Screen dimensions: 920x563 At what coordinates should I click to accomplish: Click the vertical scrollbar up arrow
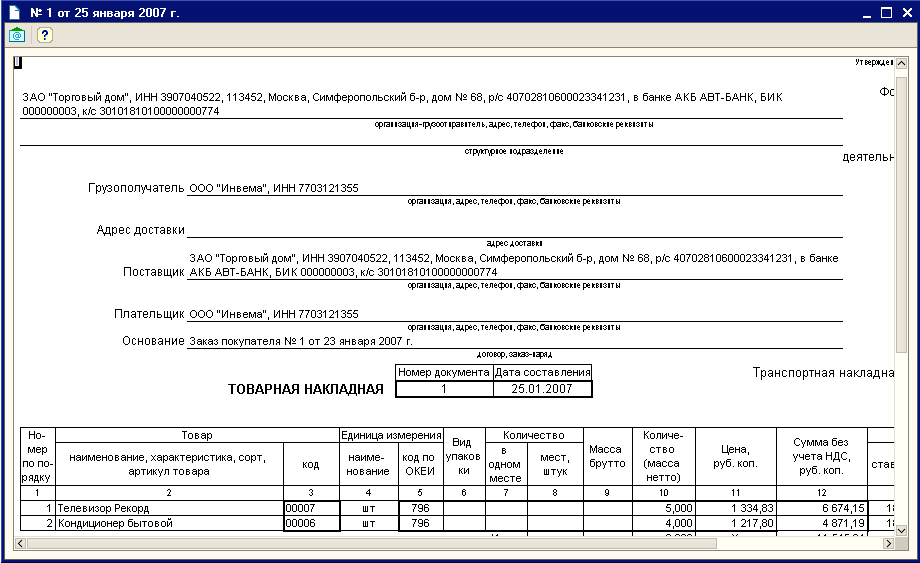901,63
